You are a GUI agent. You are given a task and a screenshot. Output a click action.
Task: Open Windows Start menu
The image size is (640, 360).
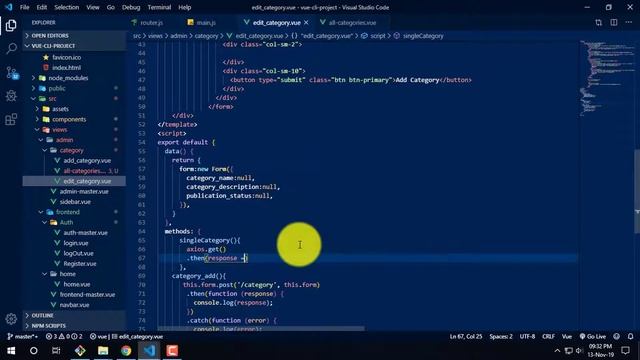pyautogui.click(x=11, y=351)
